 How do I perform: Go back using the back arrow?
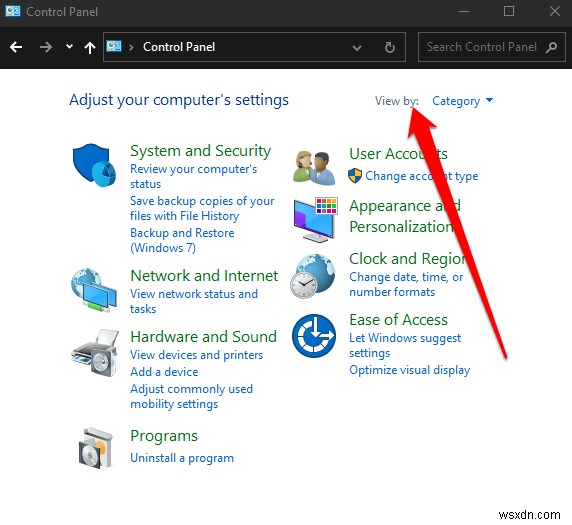[x=16, y=47]
